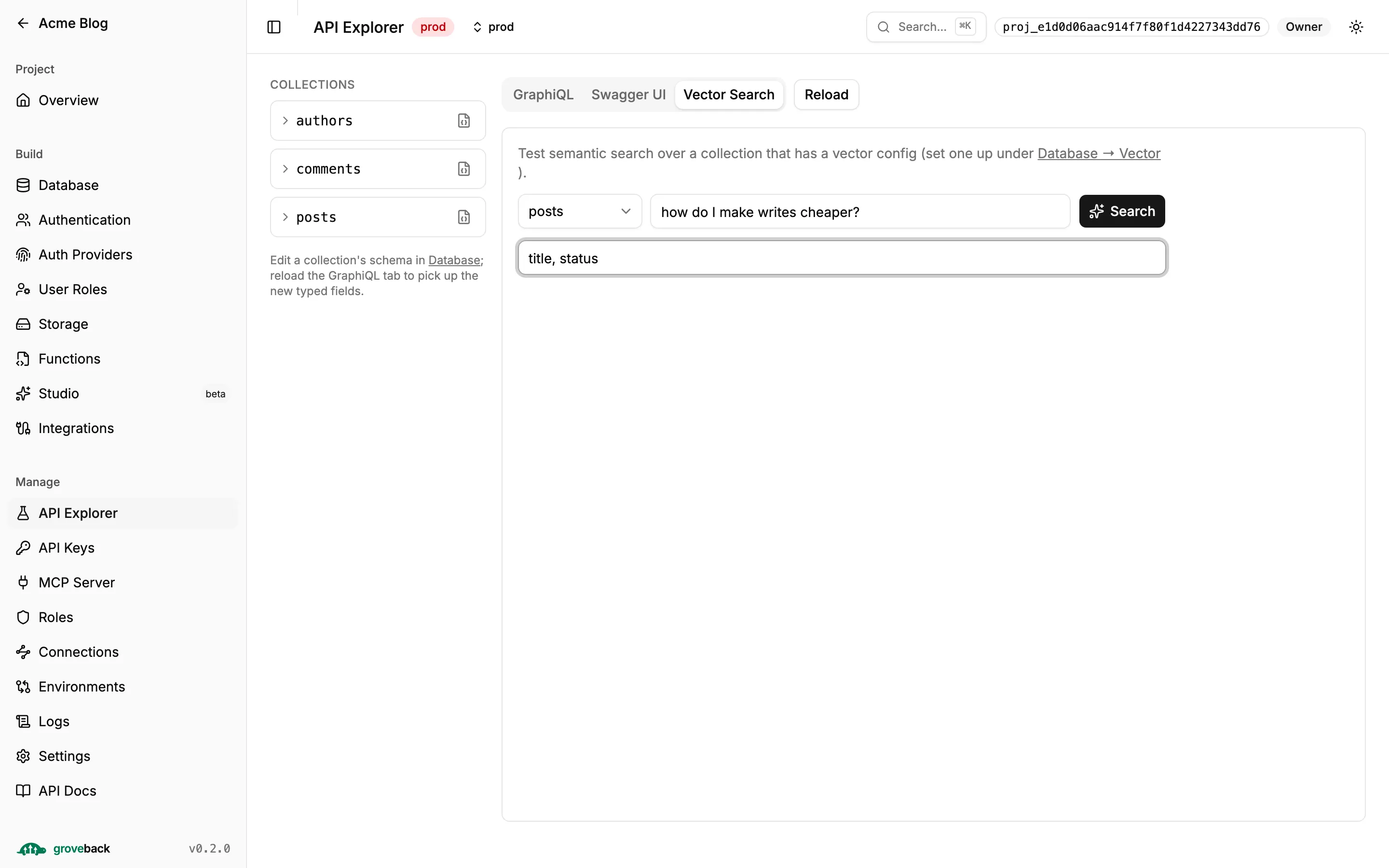Open Overview in the sidebar
Viewport: 1389px width, 868px height.
[x=123, y=100]
